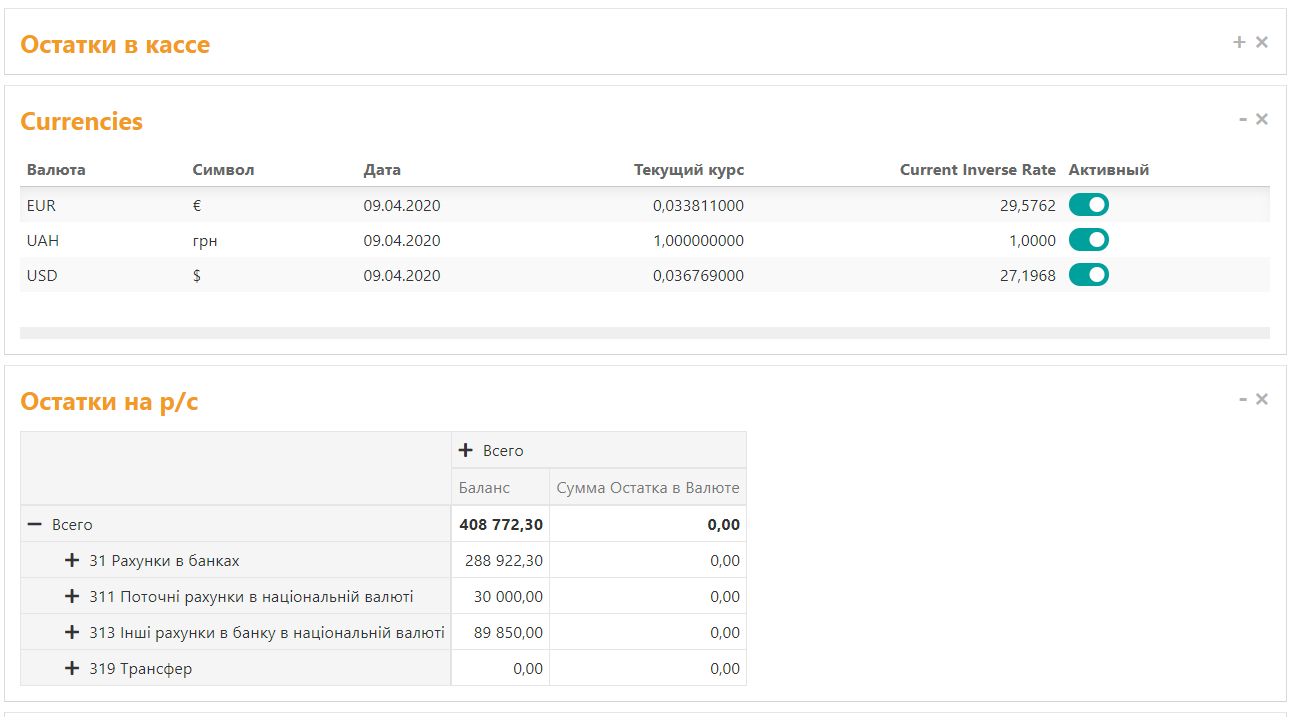The image size is (1307, 717).
Task: Collapse the Всего row in pivot table
Action: (35, 525)
